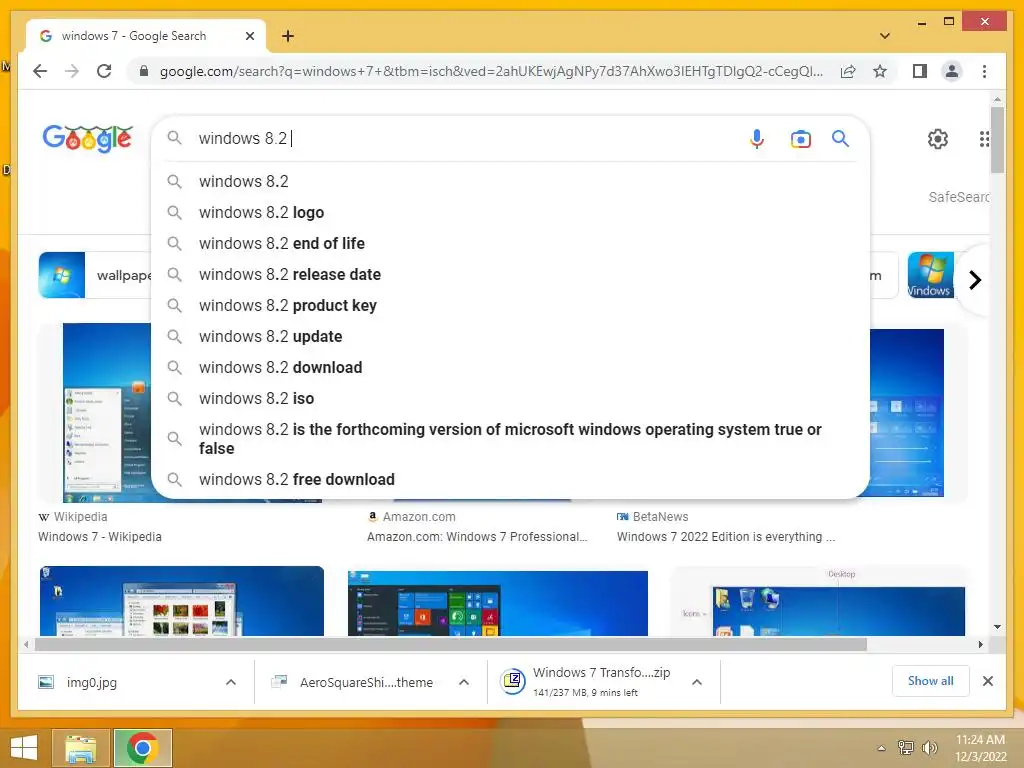The height and width of the screenshot is (768, 1024).
Task: Open the SafeSearch setting
Action: click(x=958, y=197)
